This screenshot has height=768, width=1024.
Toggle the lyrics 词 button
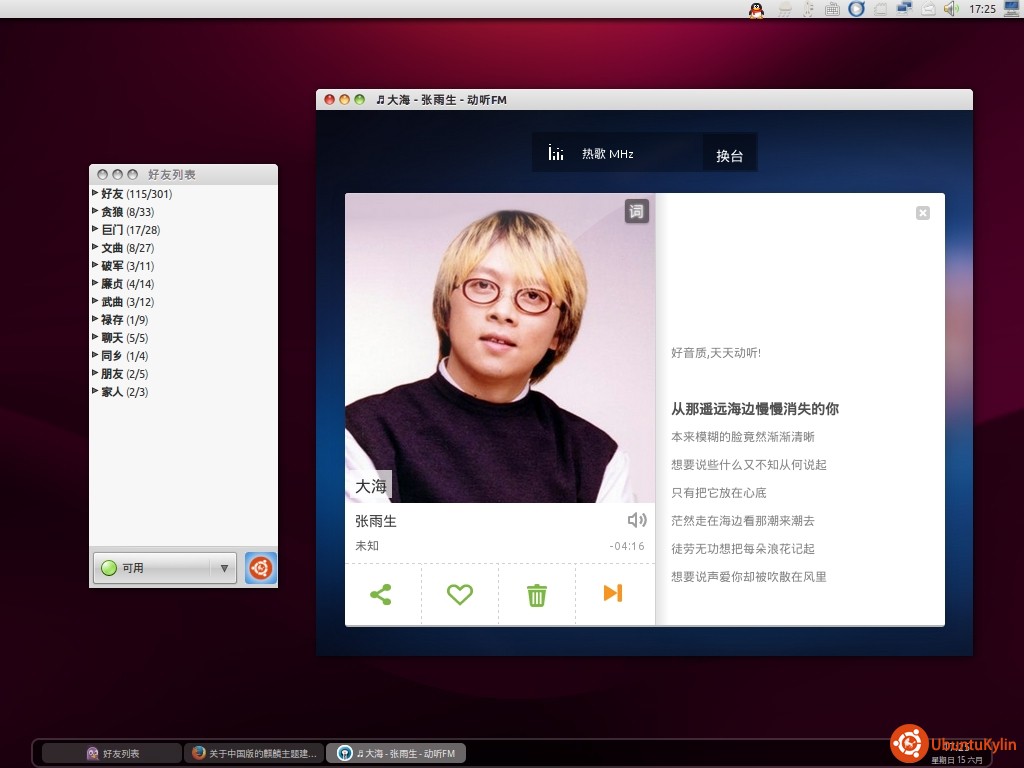tap(636, 211)
